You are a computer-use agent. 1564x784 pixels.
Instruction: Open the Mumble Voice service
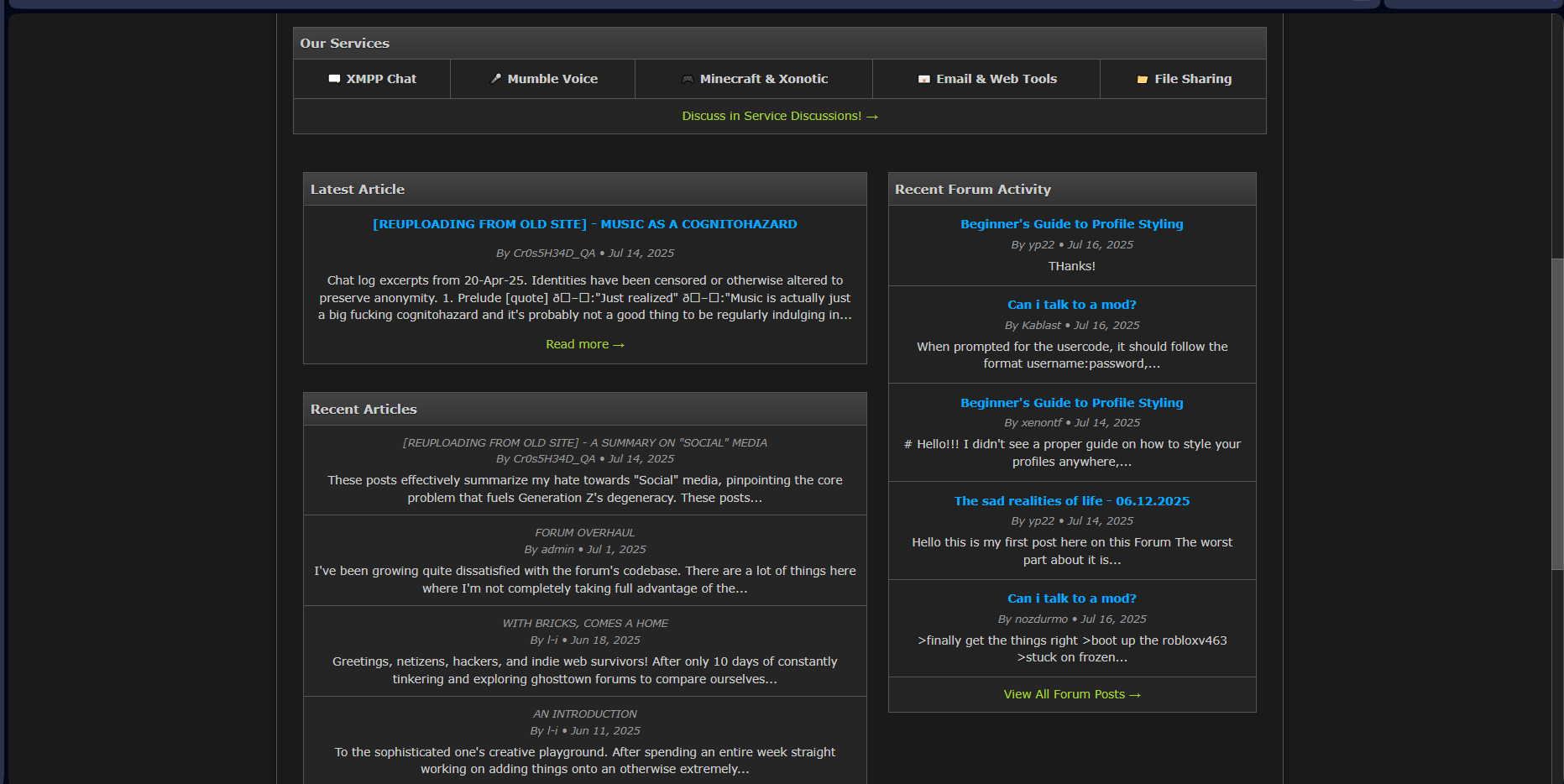pos(552,79)
